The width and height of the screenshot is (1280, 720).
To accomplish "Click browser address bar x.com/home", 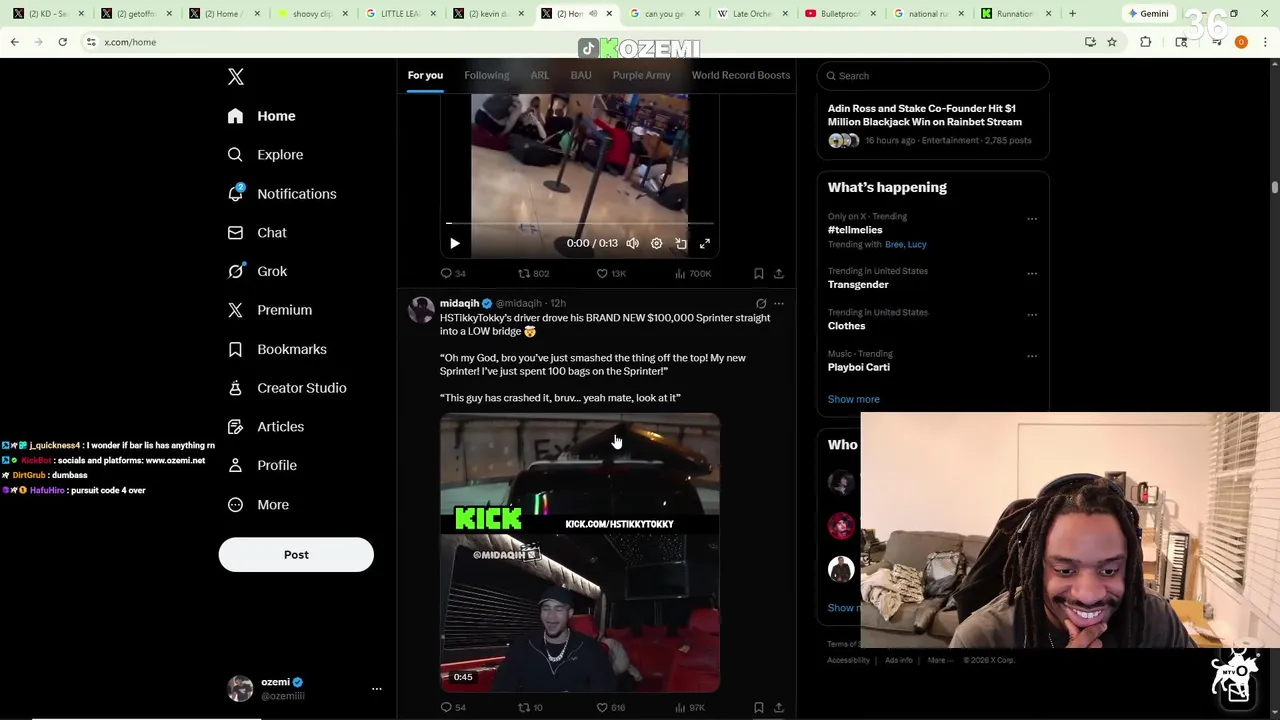I will click(x=580, y=42).
